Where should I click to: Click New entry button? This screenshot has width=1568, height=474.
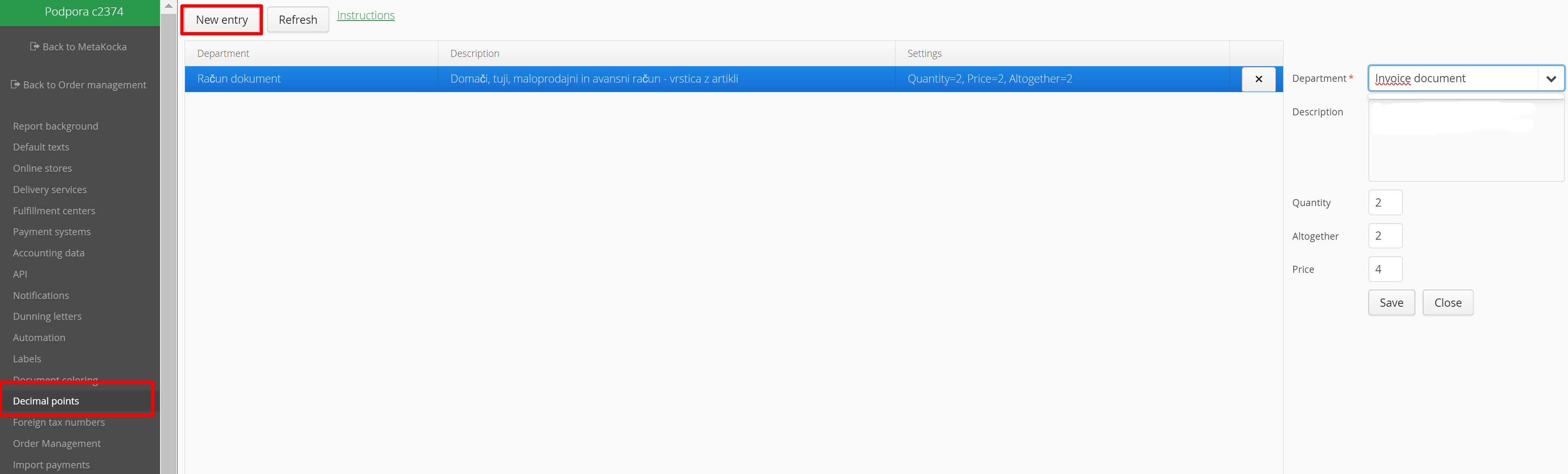point(221,20)
